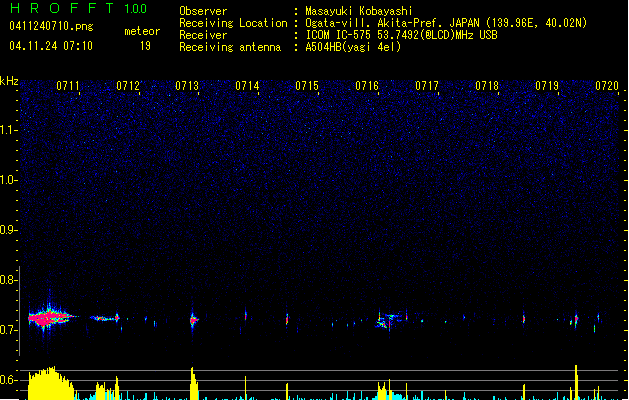
Task: Click the Receiving Location field label
Action: [233, 23]
